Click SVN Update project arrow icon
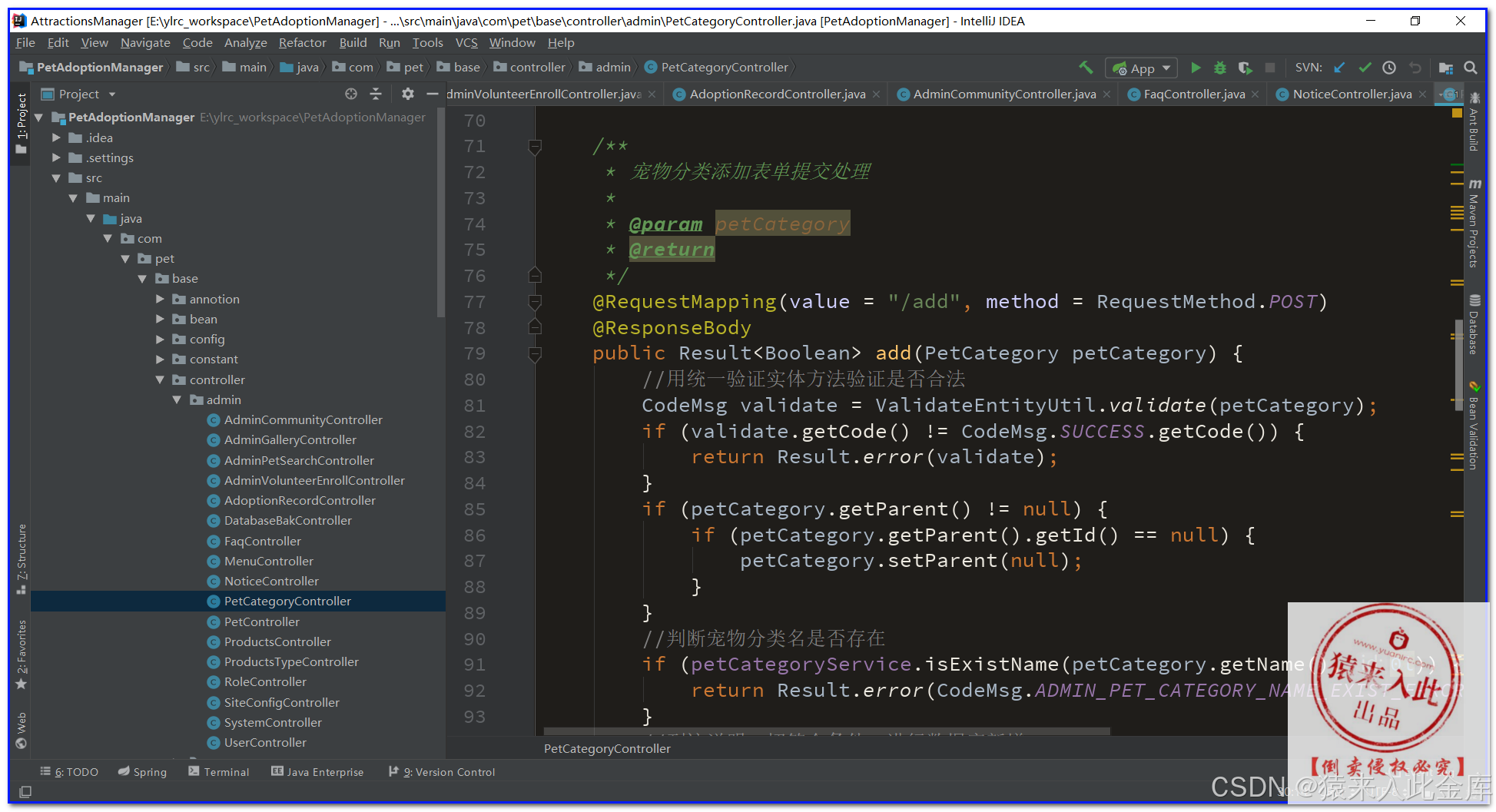The width and height of the screenshot is (1496, 812). [1339, 68]
